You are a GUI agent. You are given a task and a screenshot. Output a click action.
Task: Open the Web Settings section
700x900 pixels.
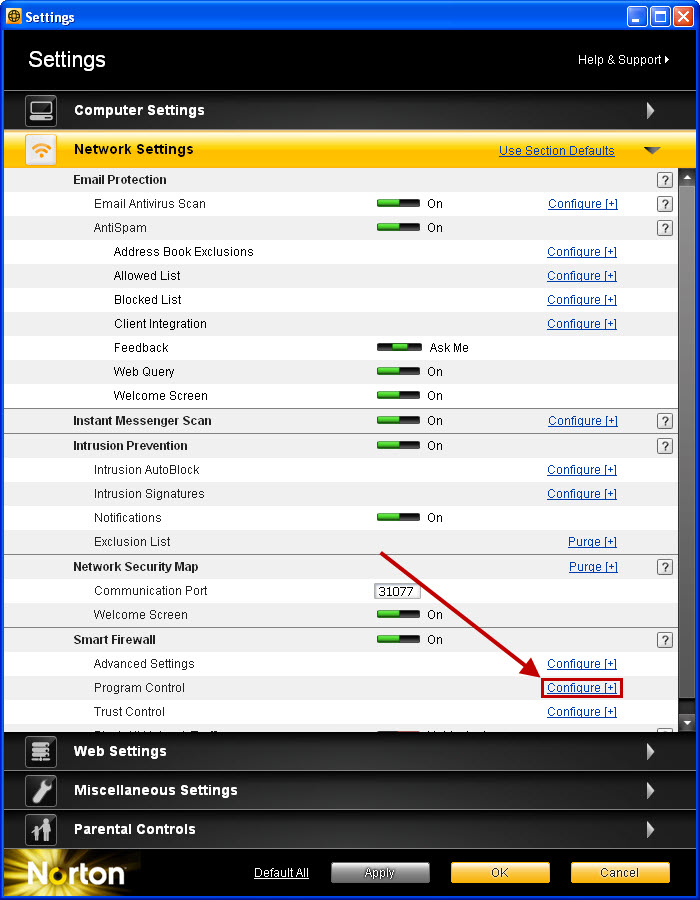click(x=349, y=751)
